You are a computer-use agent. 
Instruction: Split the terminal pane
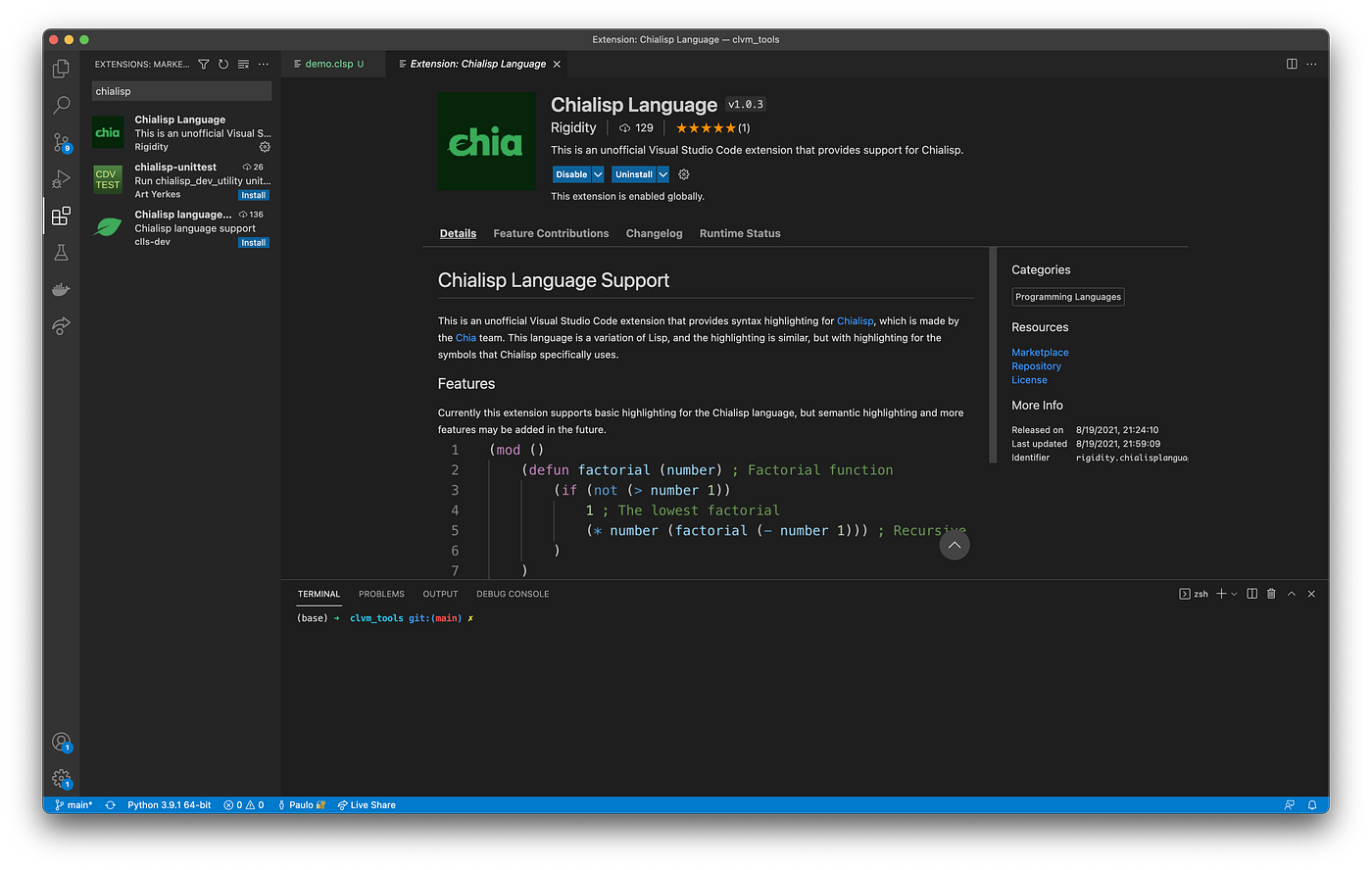coord(1251,594)
